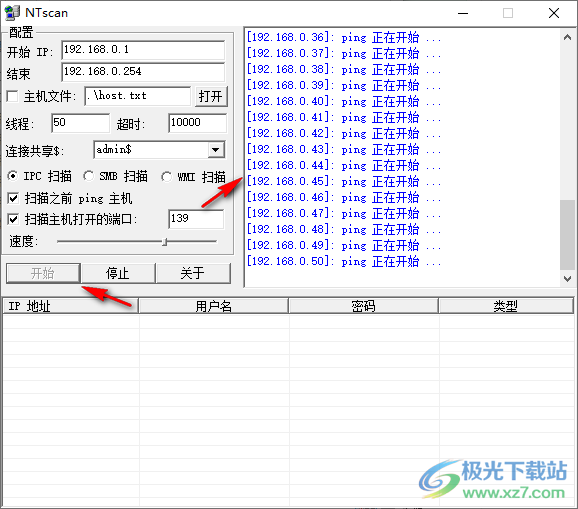Click log line [192.168.0.45]

(344, 181)
